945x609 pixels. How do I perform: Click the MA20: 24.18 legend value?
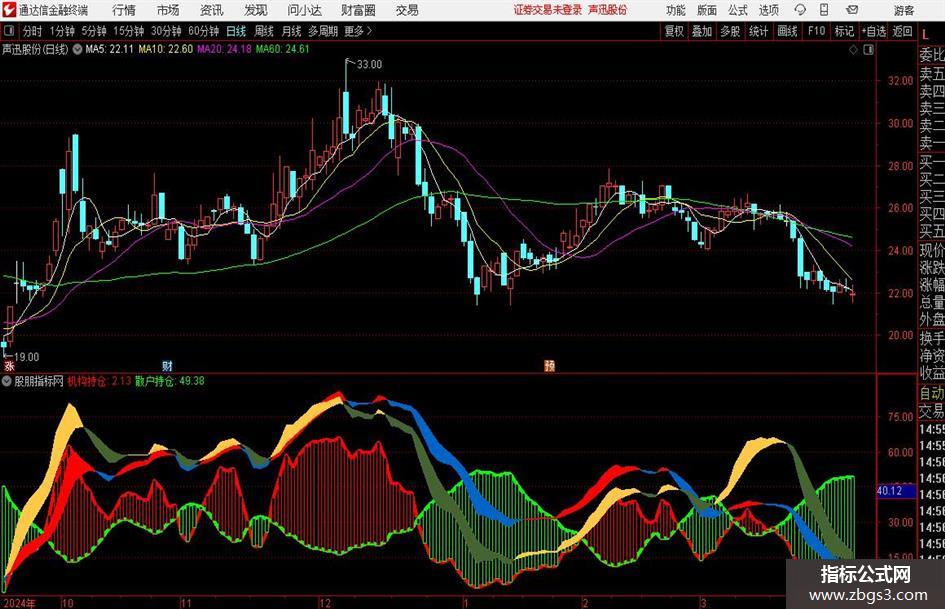224,49
